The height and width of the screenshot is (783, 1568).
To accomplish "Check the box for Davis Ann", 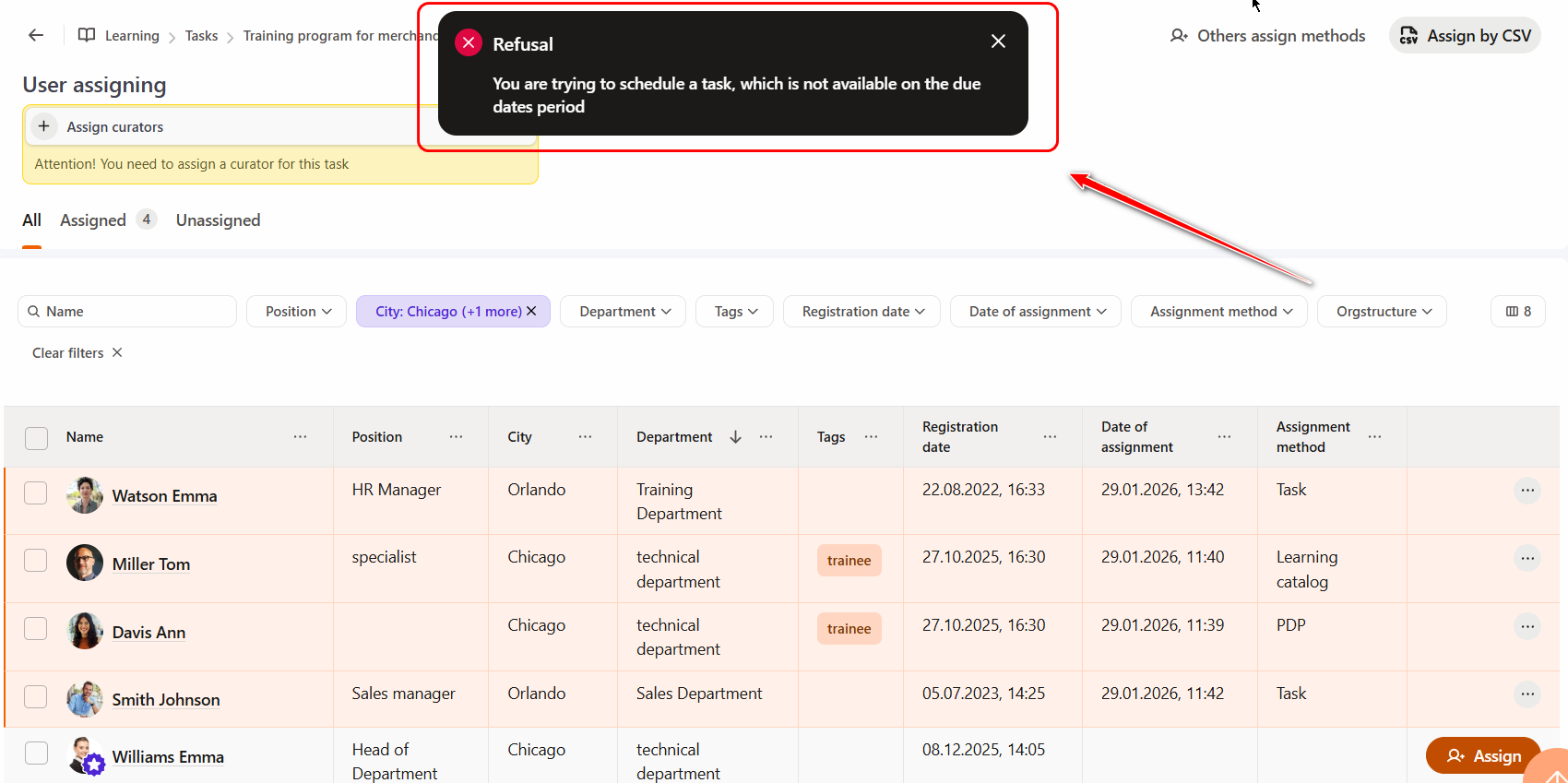I will coord(36,629).
